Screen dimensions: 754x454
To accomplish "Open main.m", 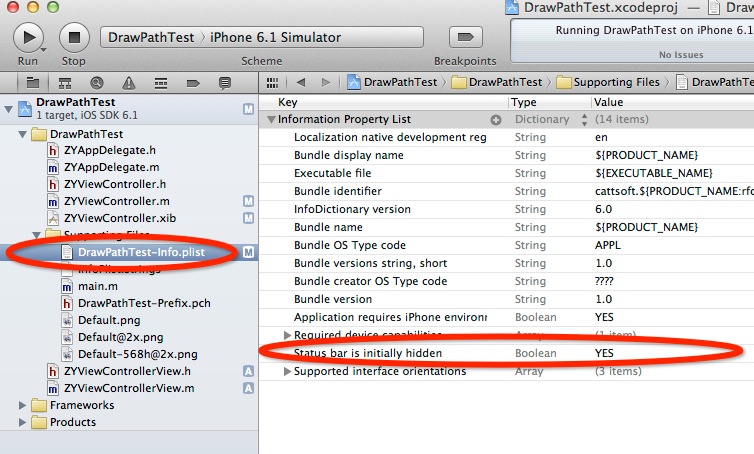I will 98,287.
